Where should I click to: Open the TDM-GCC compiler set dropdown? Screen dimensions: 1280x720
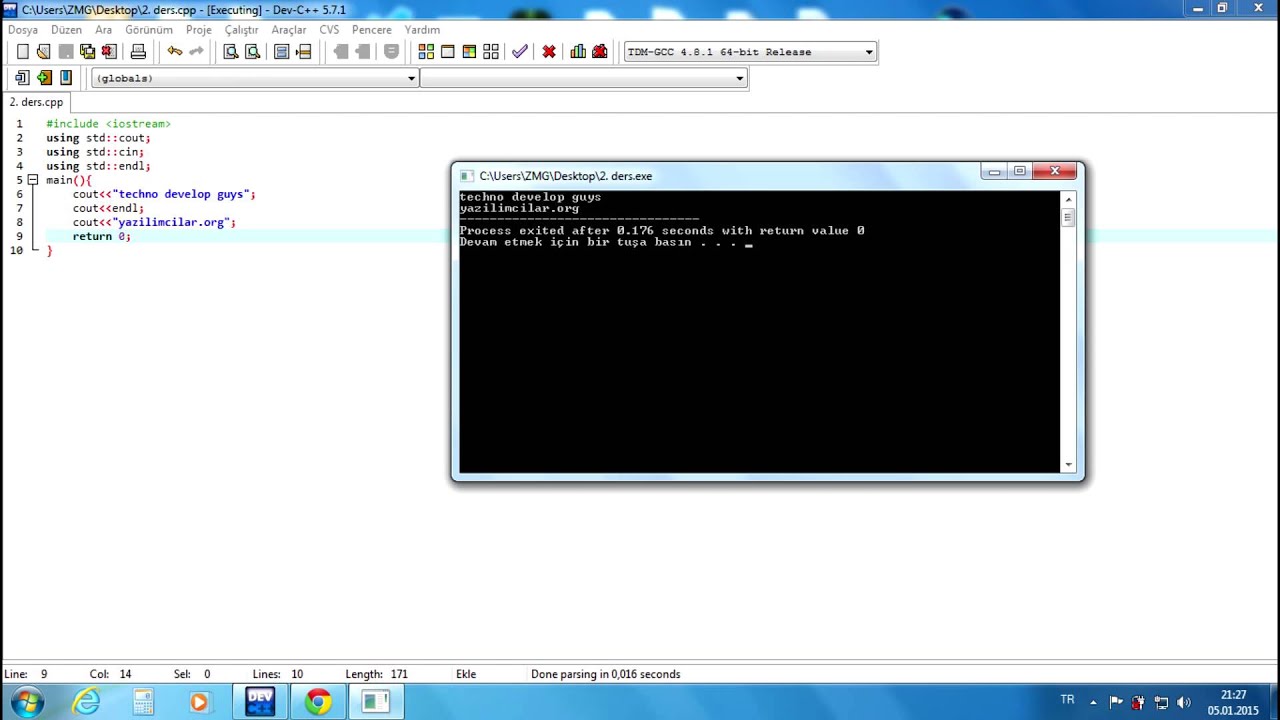pyautogui.click(x=869, y=52)
